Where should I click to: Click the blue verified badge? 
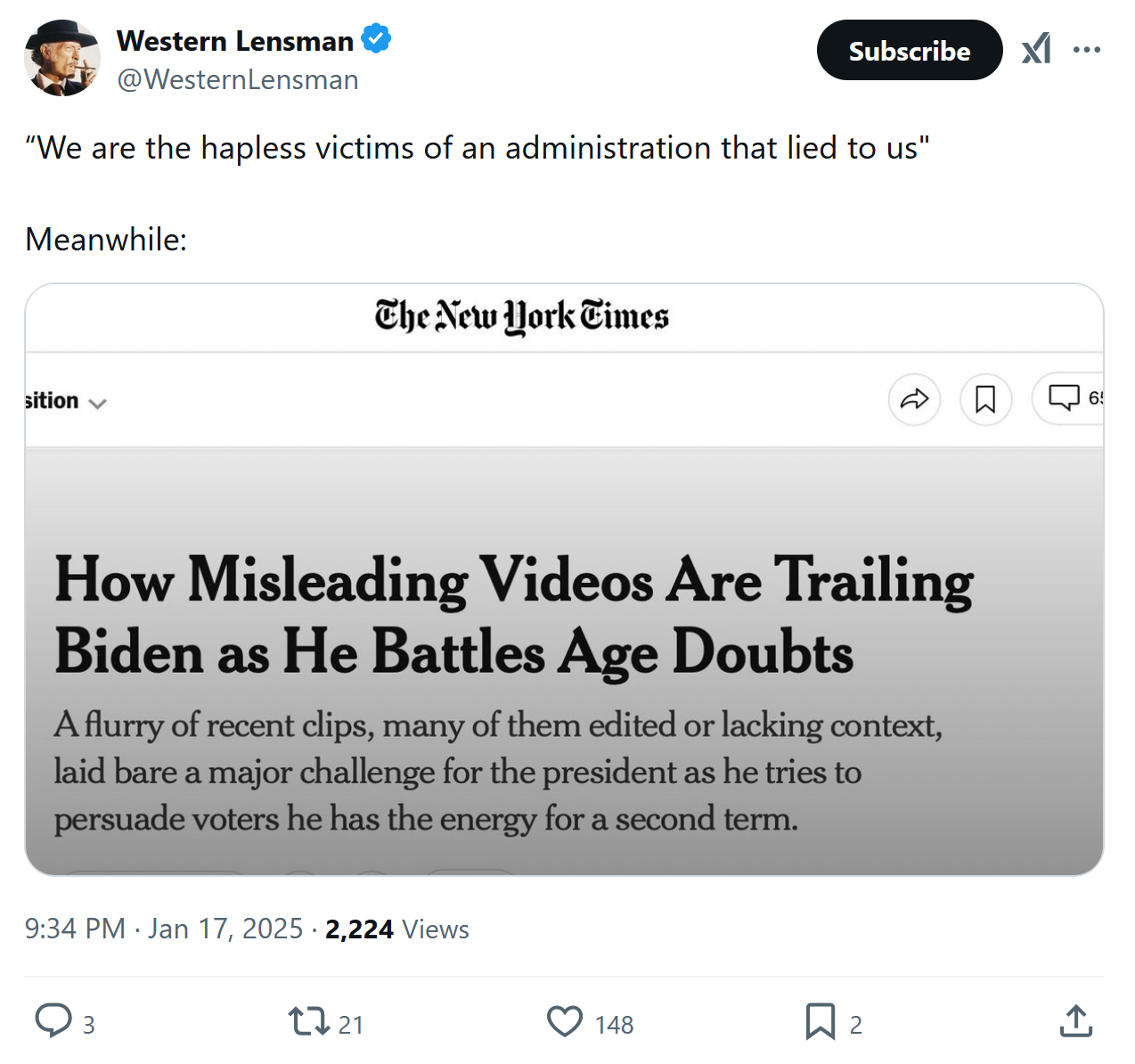pos(377,40)
